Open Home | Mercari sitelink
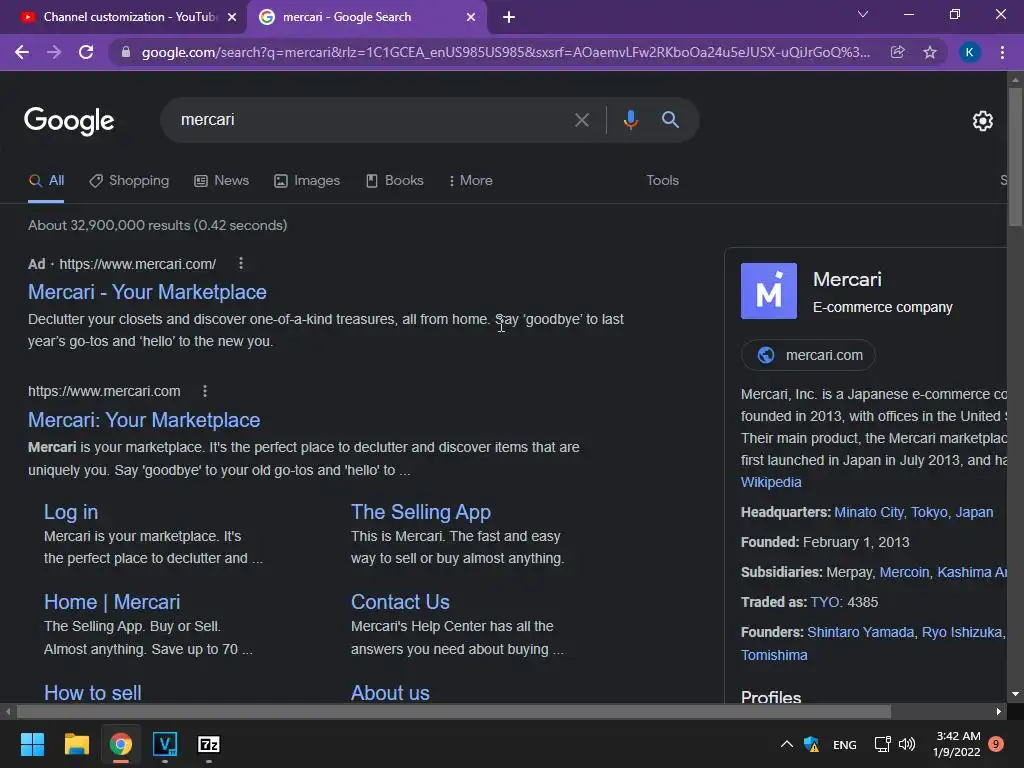 pyautogui.click(x=112, y=602)
